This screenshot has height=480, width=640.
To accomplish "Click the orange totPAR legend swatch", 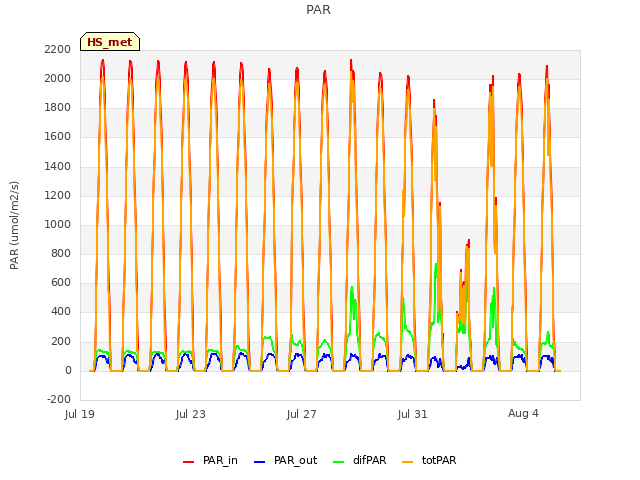I will (x=408, y=462).
